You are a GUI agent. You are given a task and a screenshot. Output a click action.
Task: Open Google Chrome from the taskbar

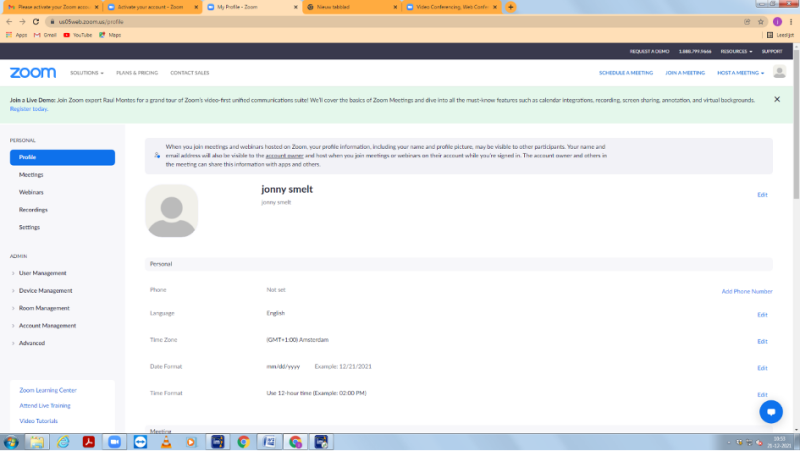[243, 442]
